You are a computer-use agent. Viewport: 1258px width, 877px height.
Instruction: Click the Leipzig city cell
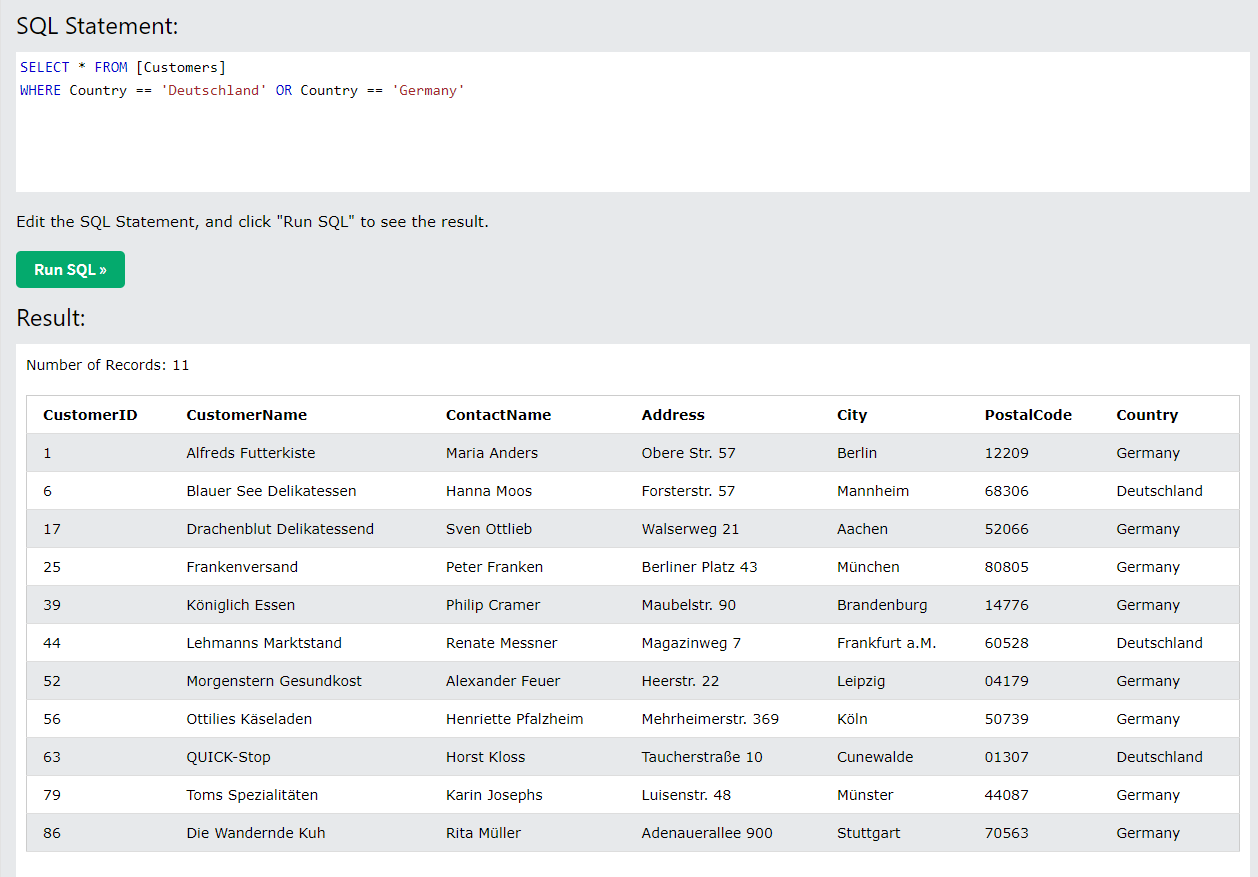coord(861,681)
